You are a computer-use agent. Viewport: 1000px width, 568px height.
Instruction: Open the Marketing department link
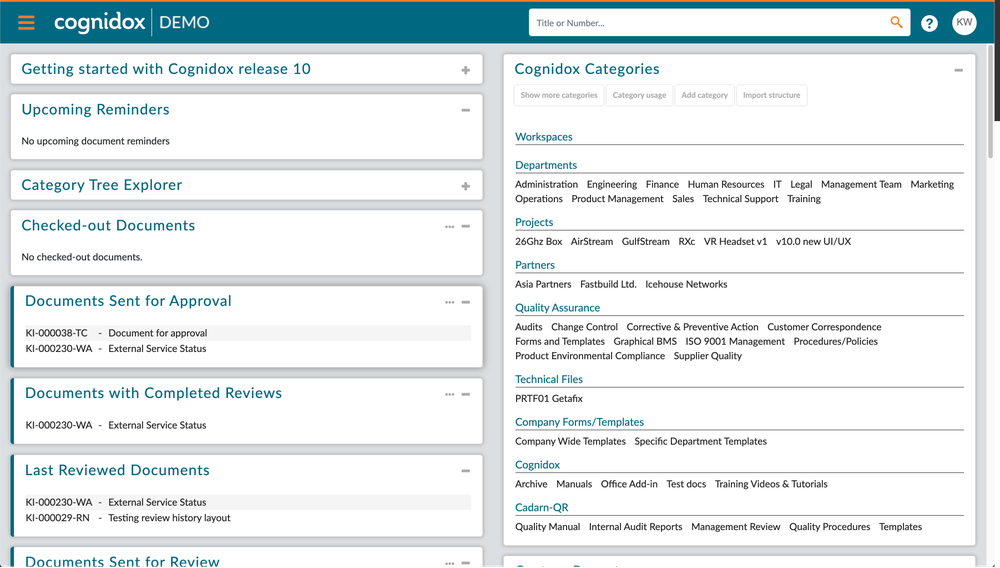coord(932,184)
